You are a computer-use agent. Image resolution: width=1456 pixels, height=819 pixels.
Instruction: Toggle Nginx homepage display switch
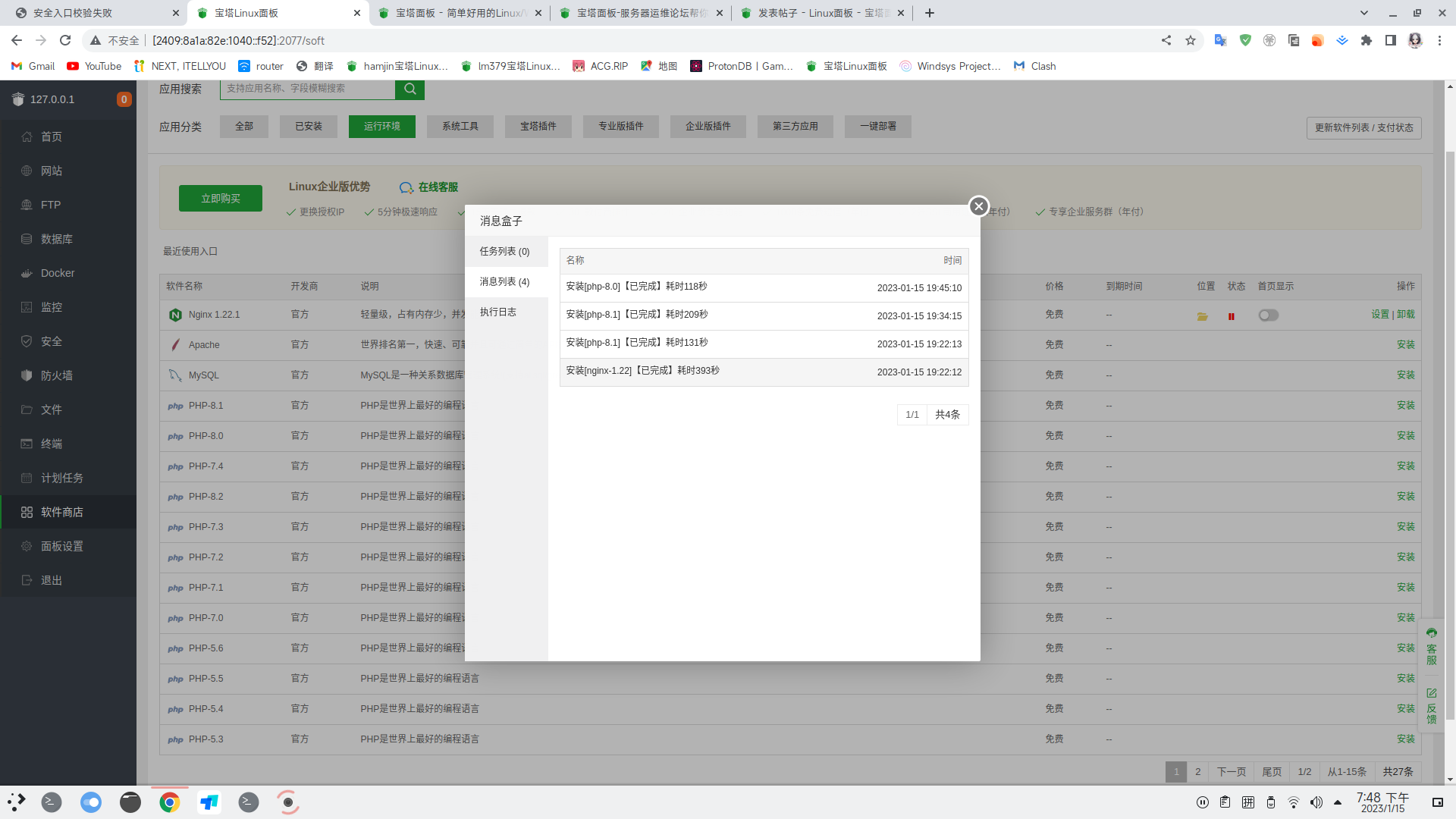click(x=1268, y=315)
